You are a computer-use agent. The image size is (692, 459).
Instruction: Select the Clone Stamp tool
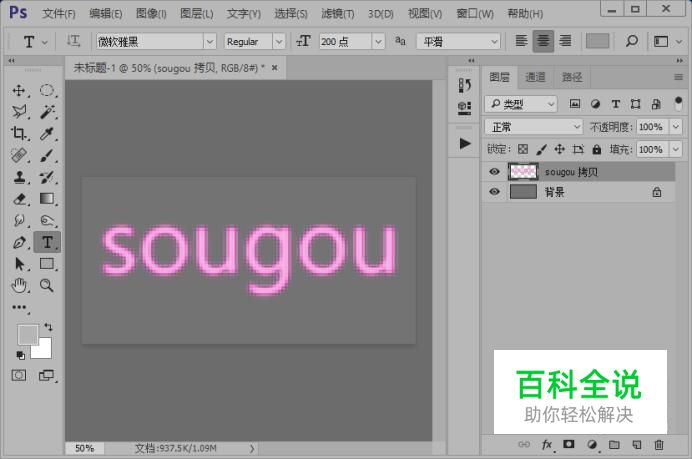(19, 177)
